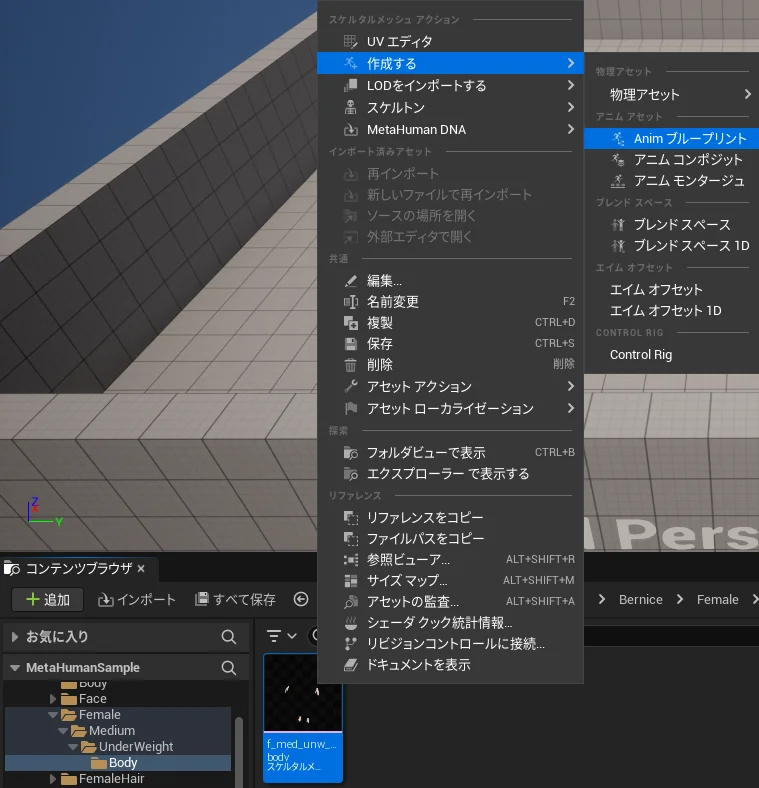Select Control Rig in the submenu
The height and width of the screenshot is (788, 759).
[x=672, y=355]
